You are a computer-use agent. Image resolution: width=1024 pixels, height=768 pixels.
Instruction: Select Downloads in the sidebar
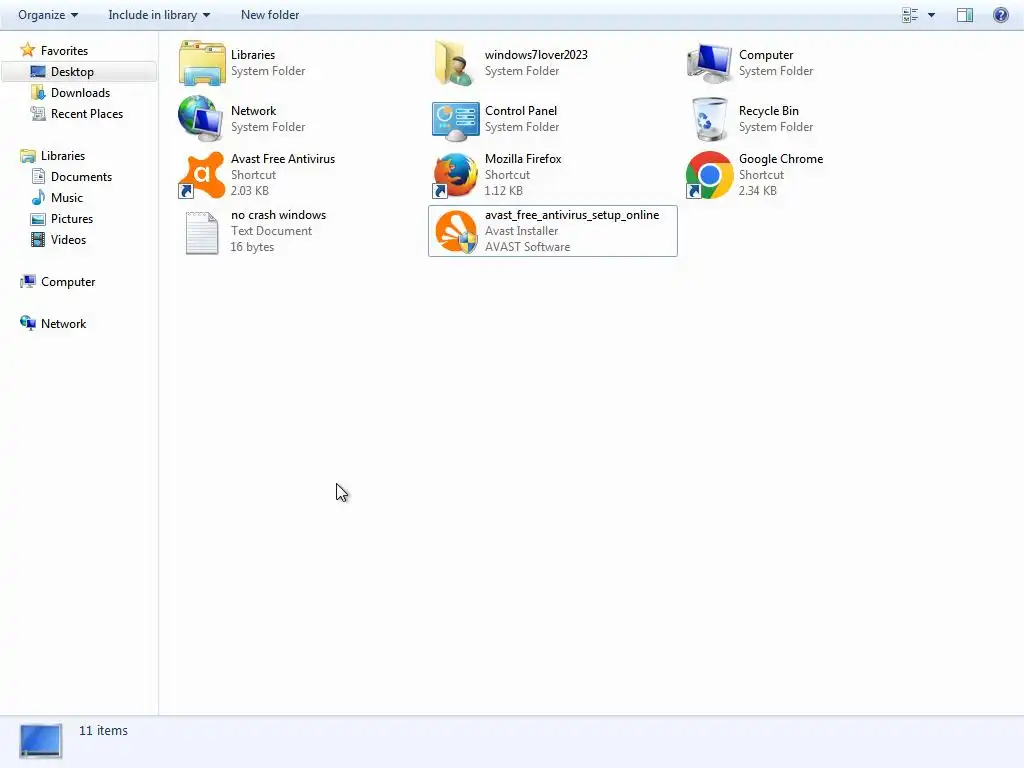(80, 93)
